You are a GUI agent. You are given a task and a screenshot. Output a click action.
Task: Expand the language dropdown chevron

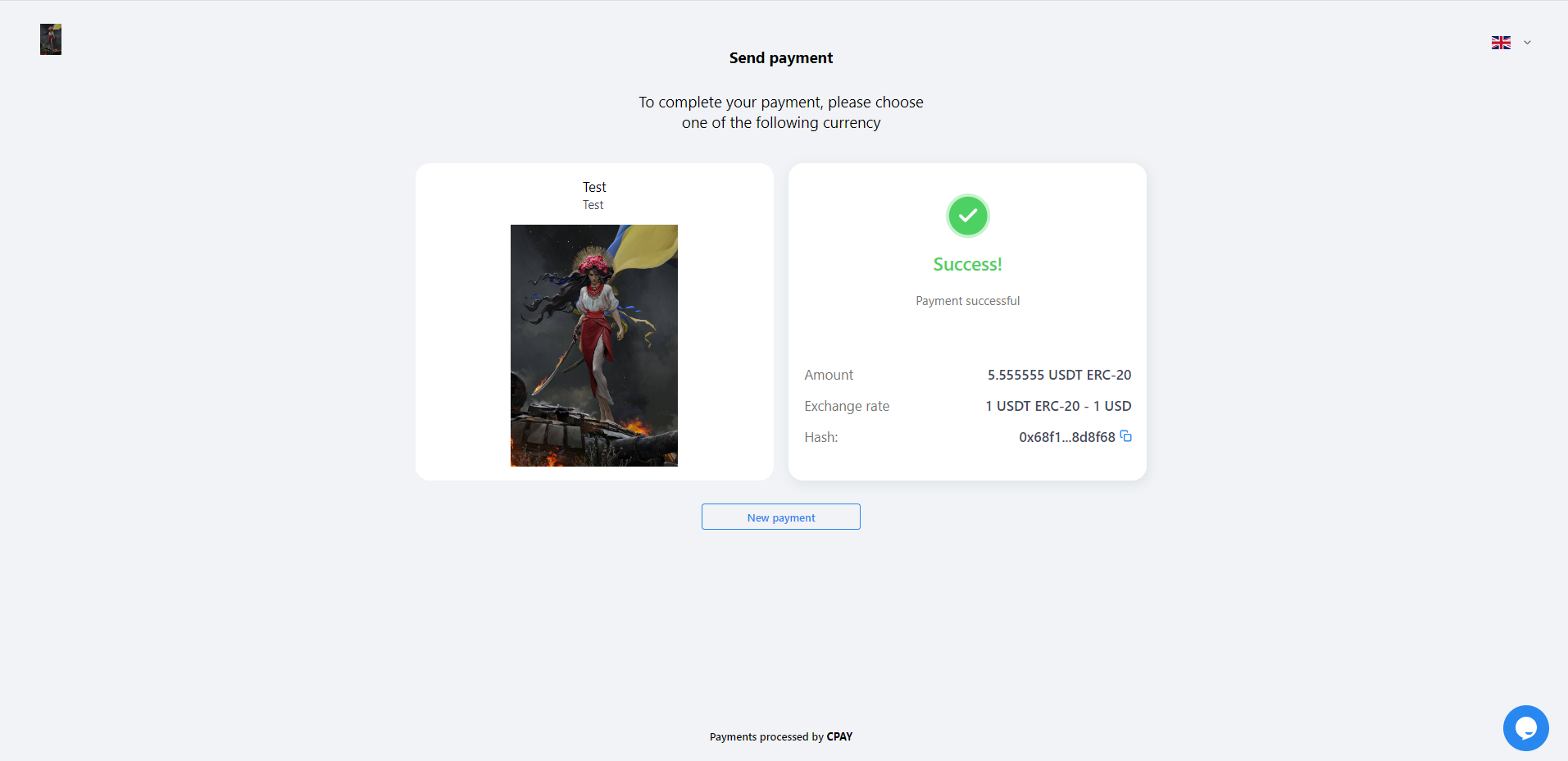coord(1527,43)
